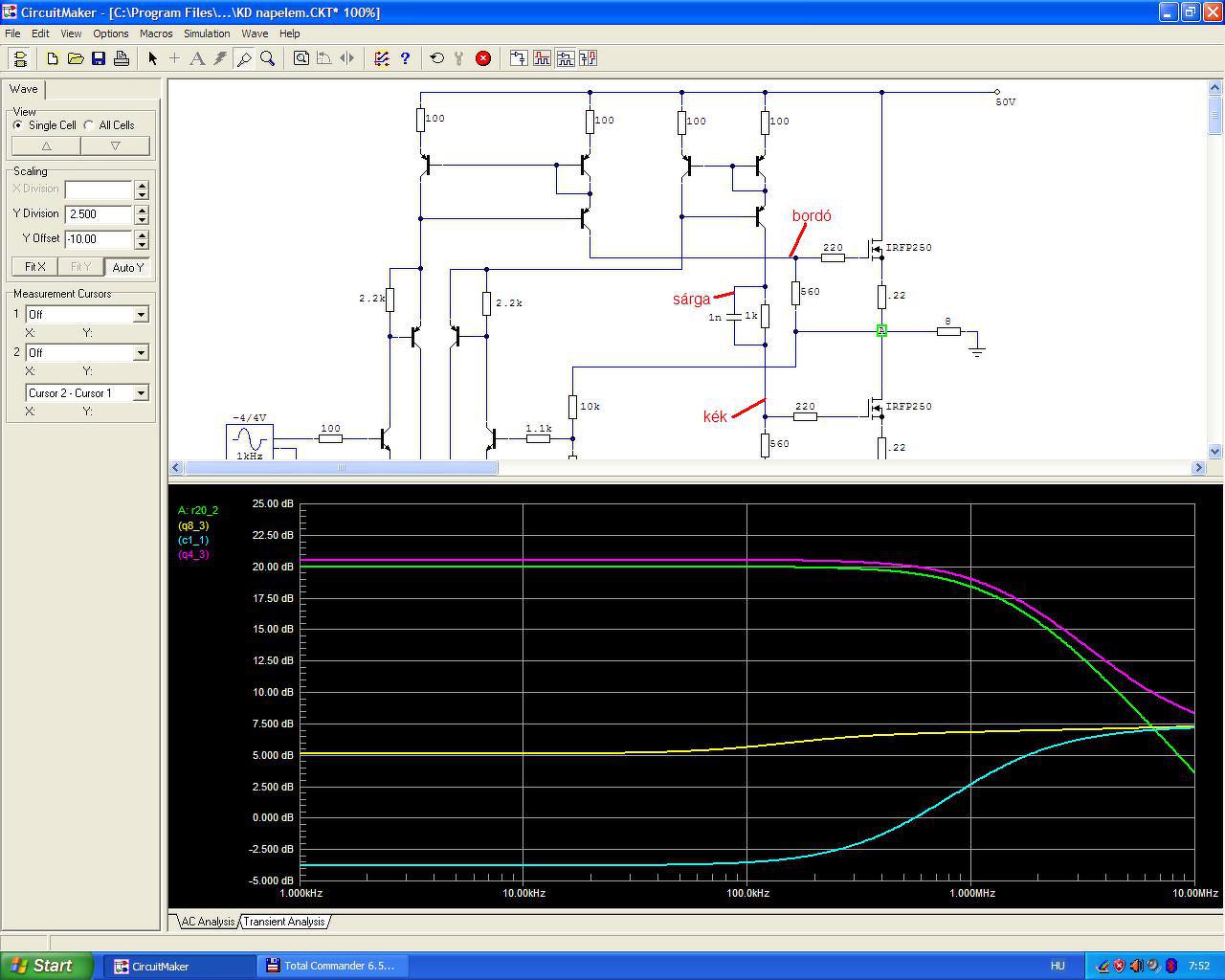Click the blue question mark help icon
This screenshot has width=1225, height=980.
pos(405,58)
